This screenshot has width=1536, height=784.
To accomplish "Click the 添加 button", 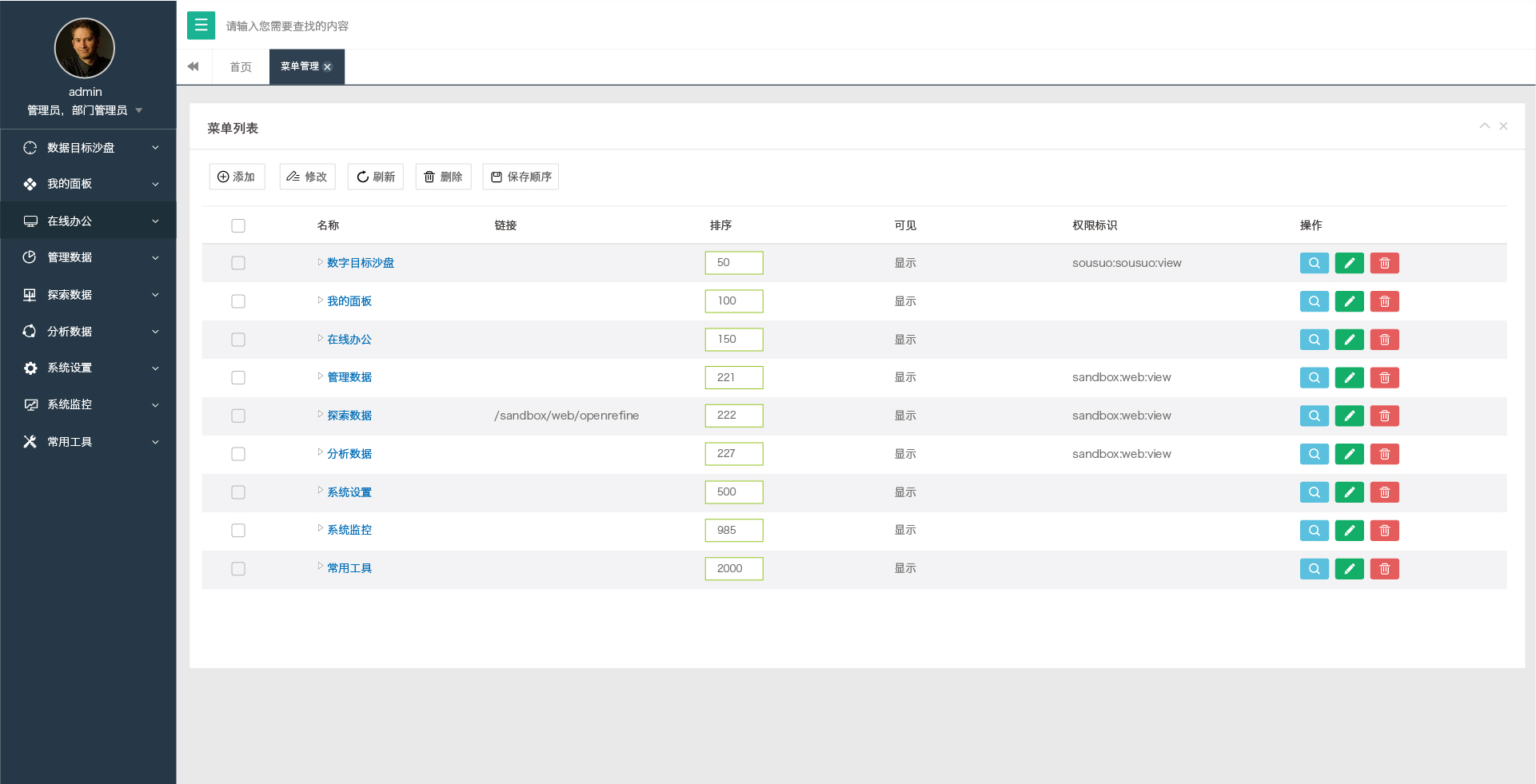I will (237, 177).
